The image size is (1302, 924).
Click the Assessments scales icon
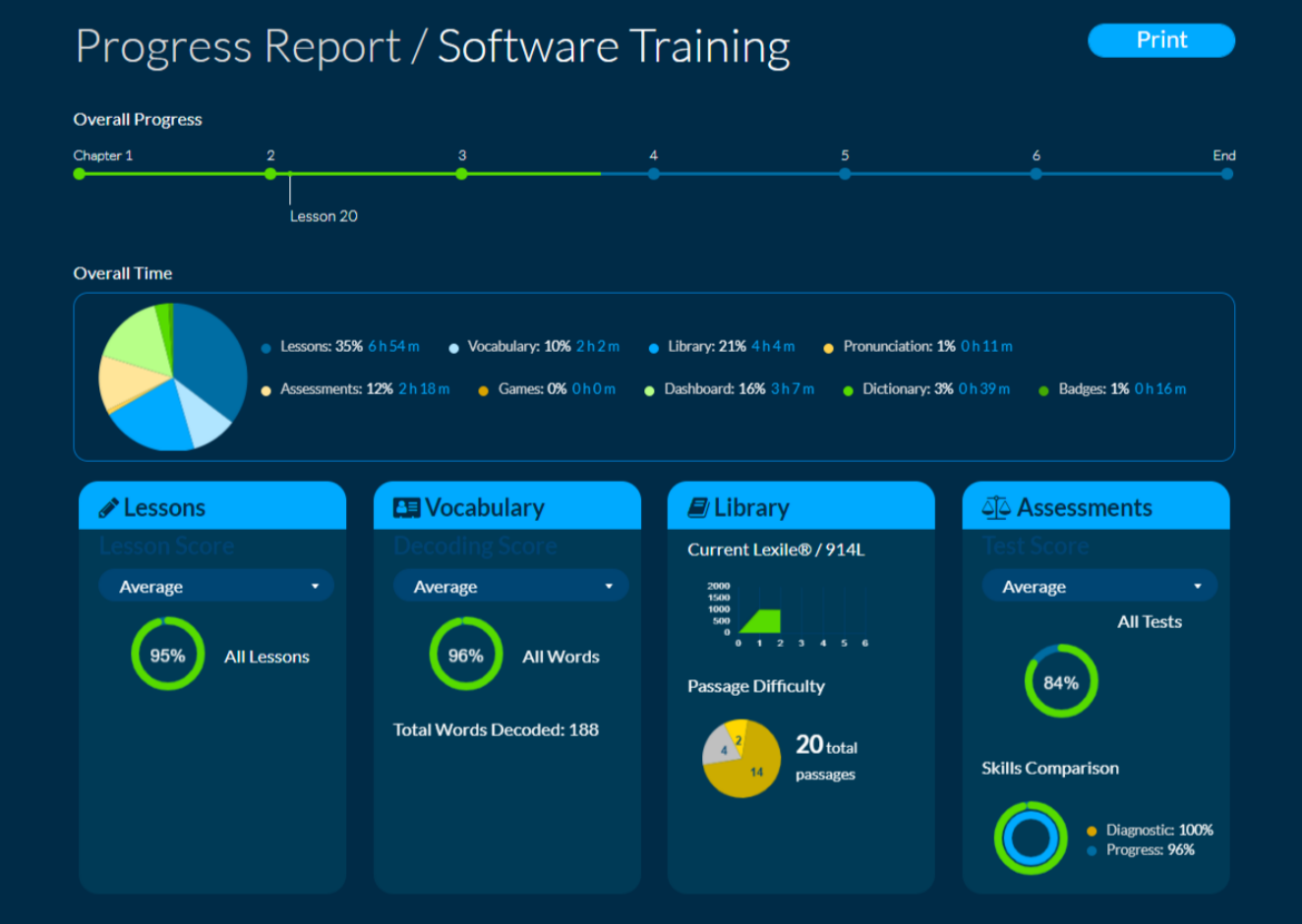(996, 508)
